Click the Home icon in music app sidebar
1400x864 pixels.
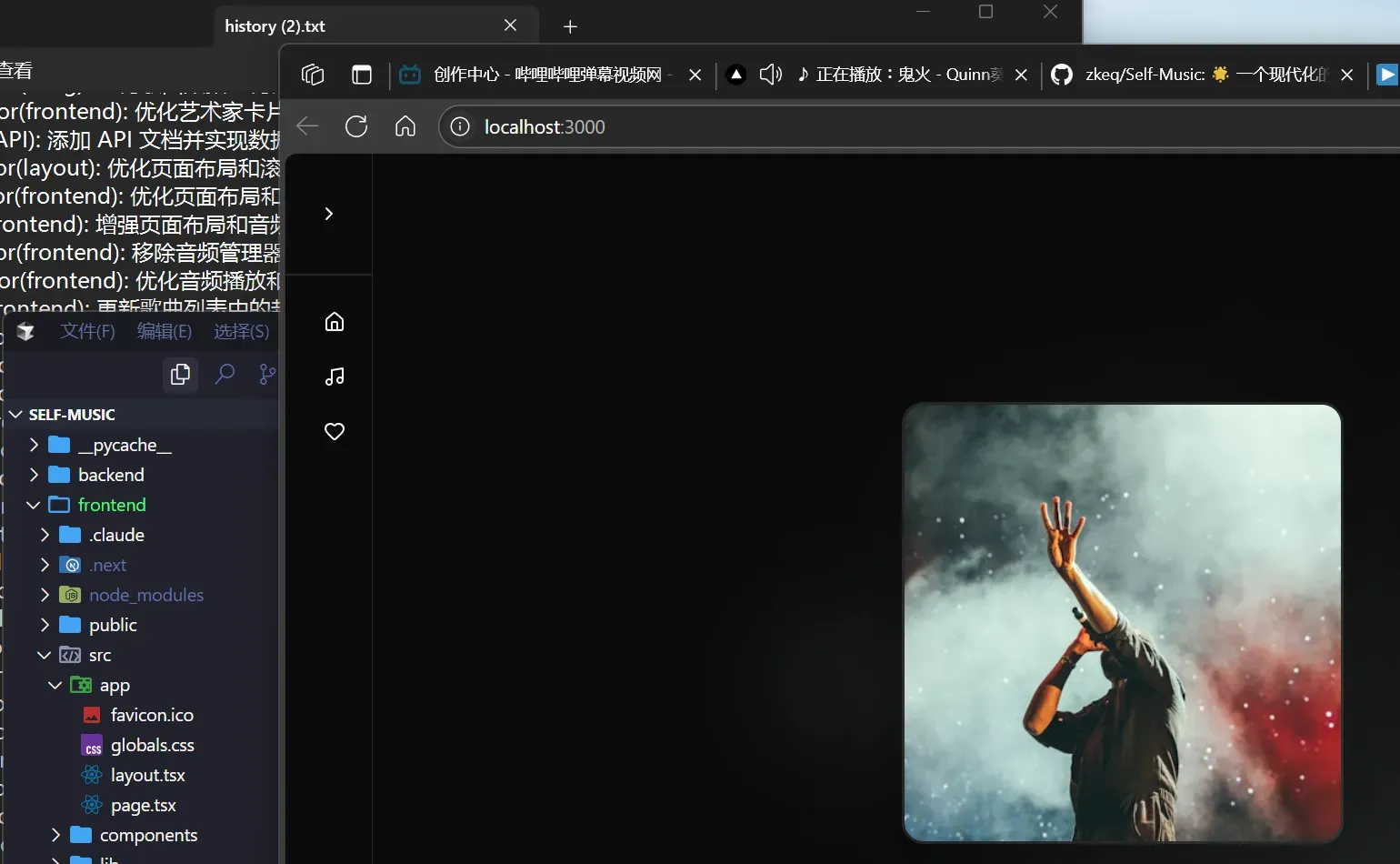click(335, 322)
